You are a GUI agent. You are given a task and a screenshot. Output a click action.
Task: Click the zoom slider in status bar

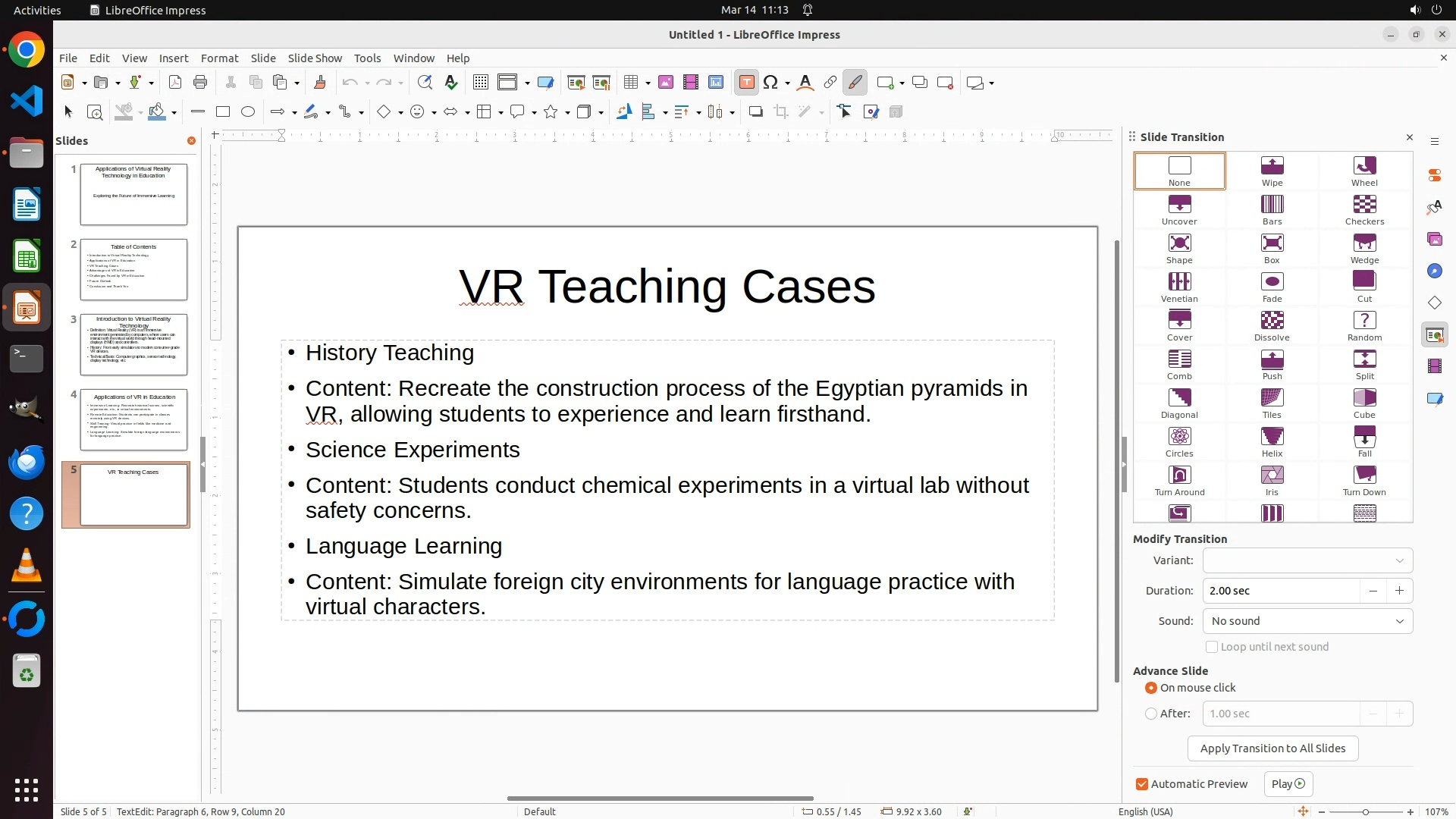(1365, 812)
